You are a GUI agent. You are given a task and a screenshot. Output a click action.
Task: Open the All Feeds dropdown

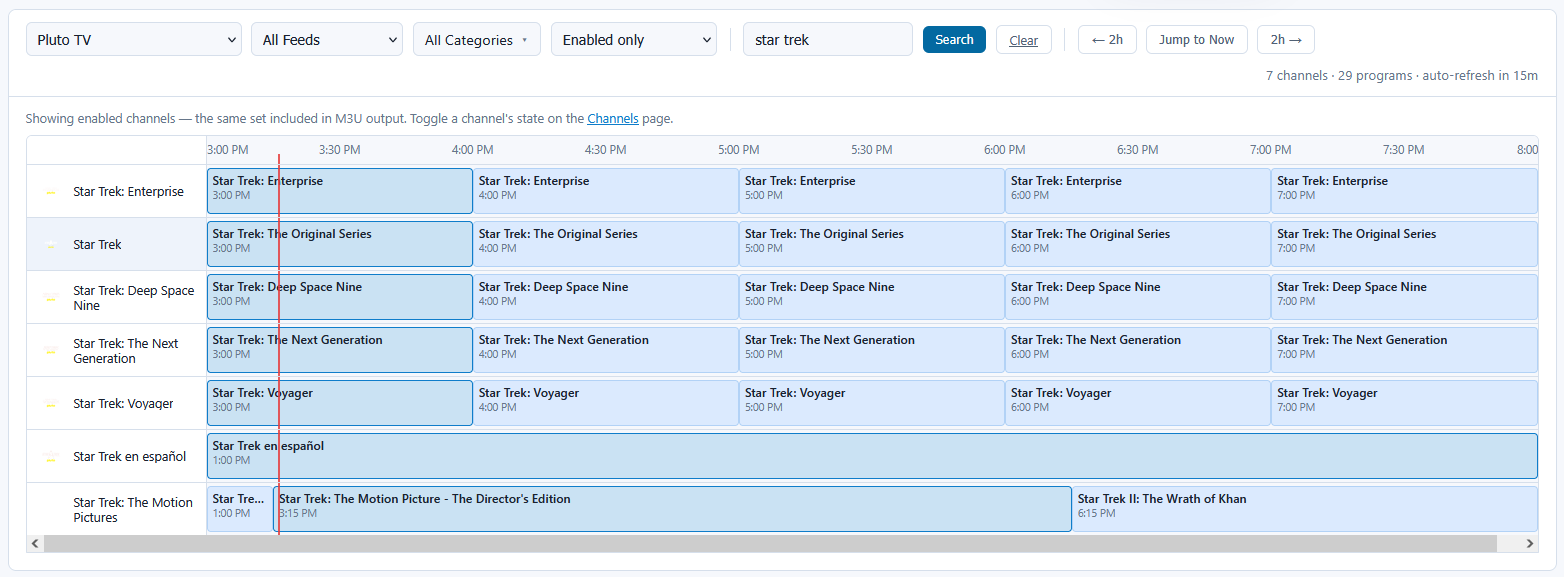tap(327, 39)
